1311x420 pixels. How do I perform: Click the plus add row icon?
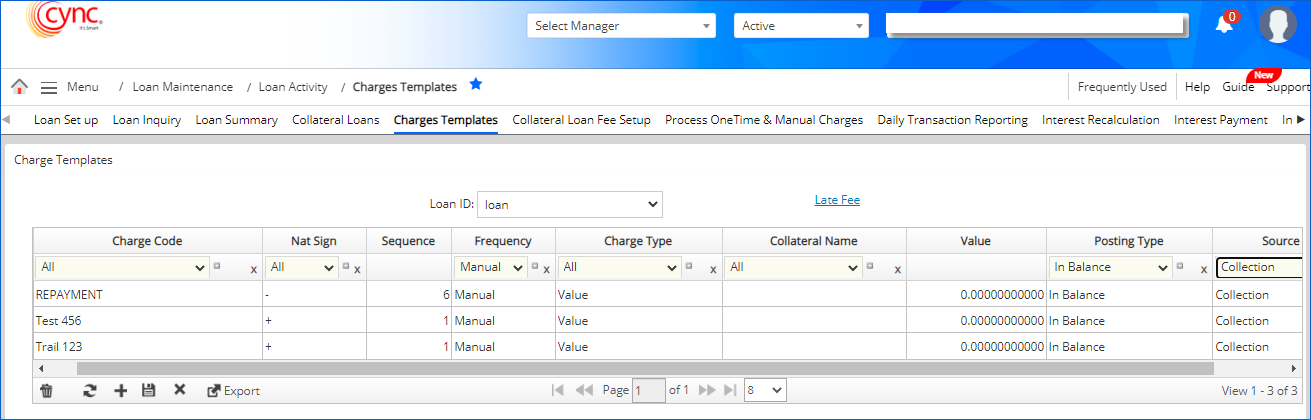(120, 390)
